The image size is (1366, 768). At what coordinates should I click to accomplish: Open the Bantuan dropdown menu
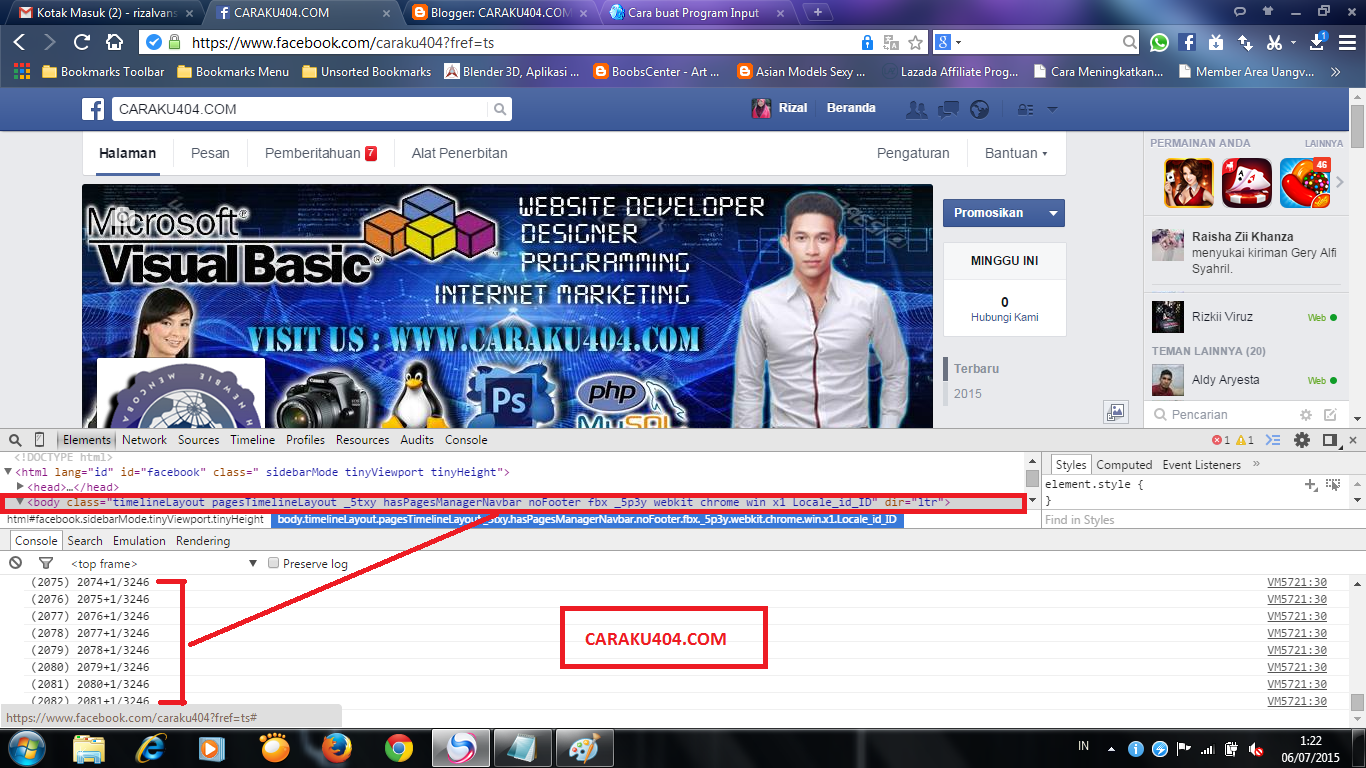click(x=1016, y=154)
